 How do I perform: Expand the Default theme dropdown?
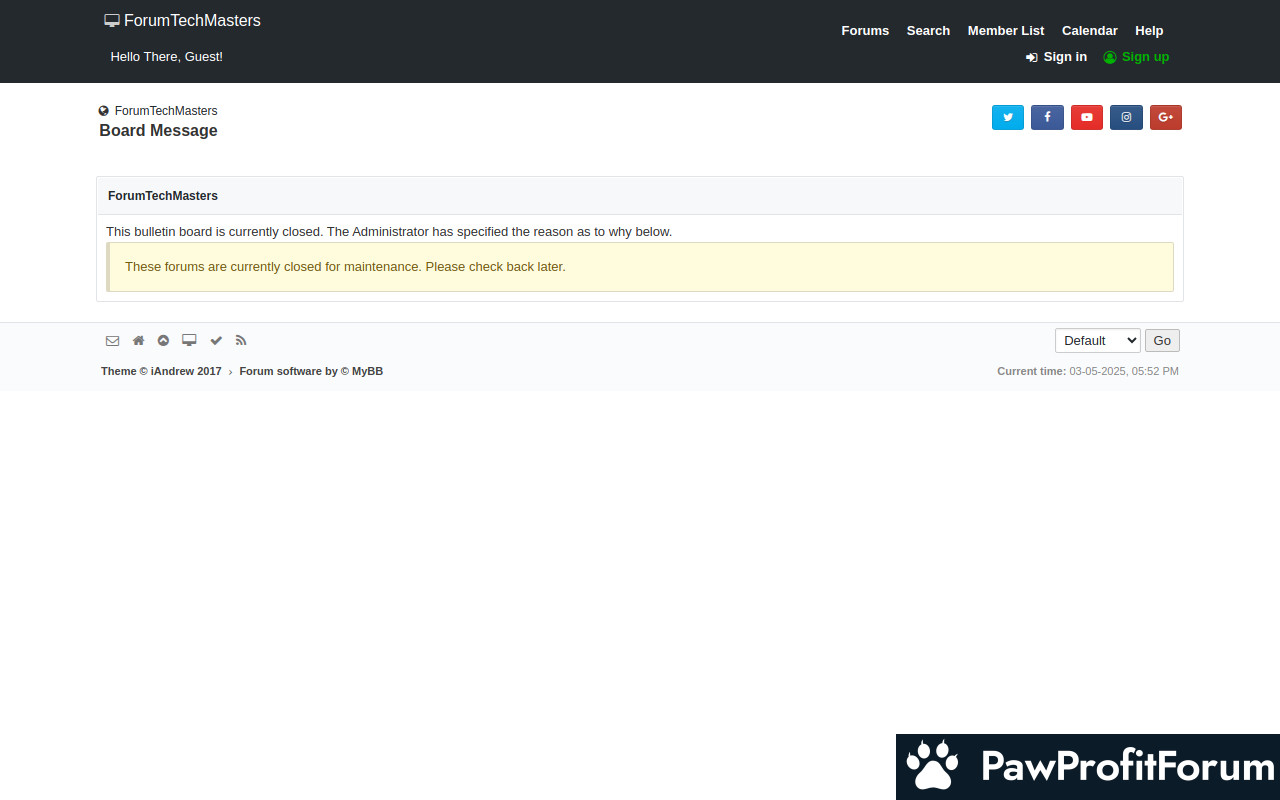[1097, 341]
